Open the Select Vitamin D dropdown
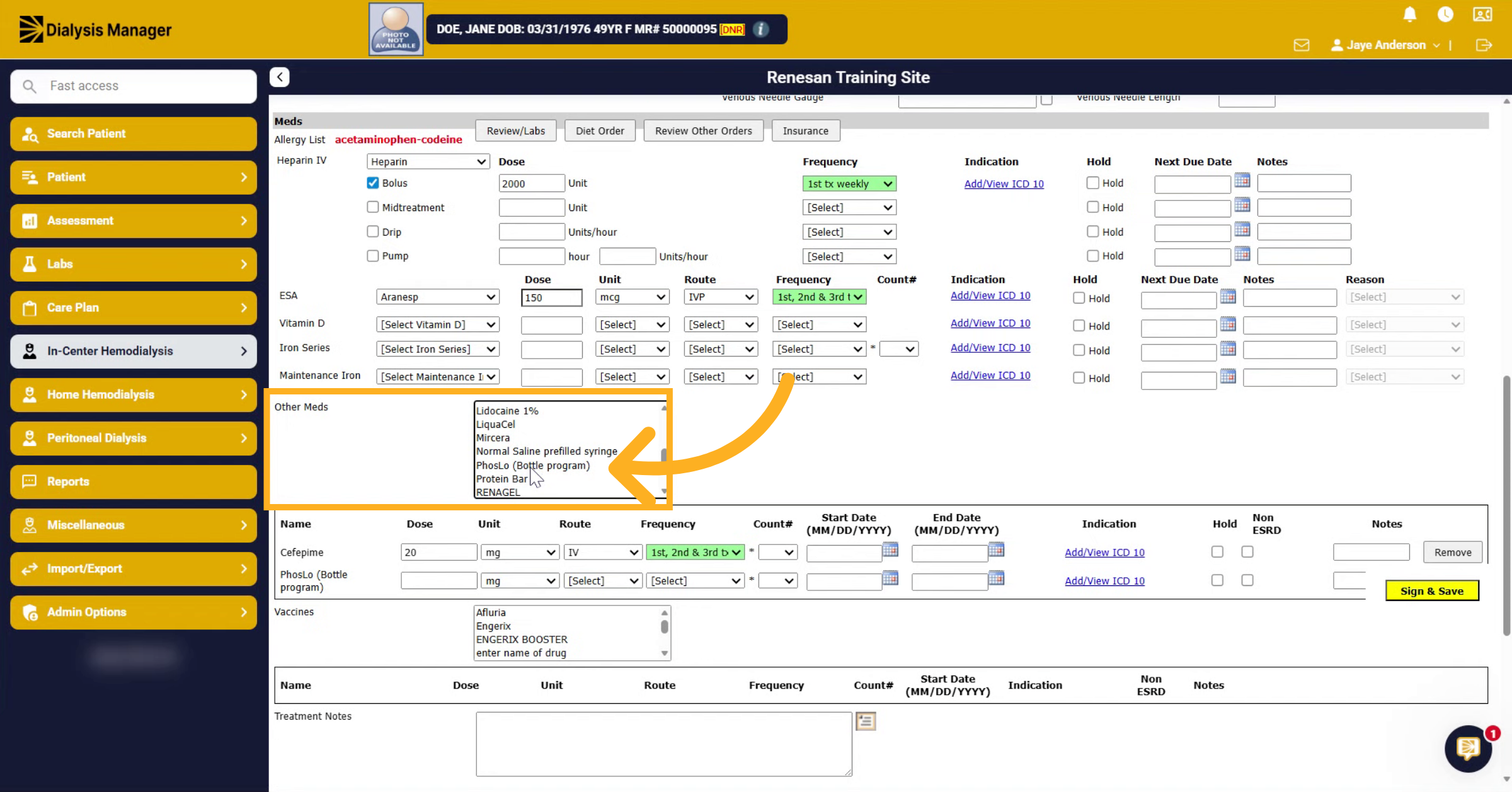This screenshot has height=792, width=1512. [x=438, y=324]
